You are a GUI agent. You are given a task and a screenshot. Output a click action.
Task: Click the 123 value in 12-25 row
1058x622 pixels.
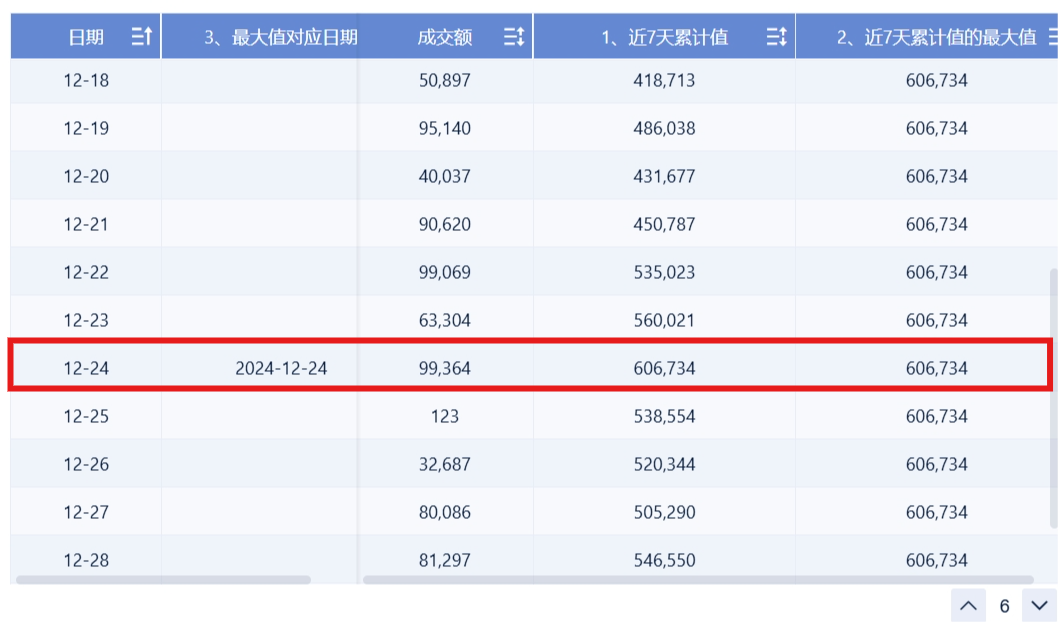click(x=445, y=416)
